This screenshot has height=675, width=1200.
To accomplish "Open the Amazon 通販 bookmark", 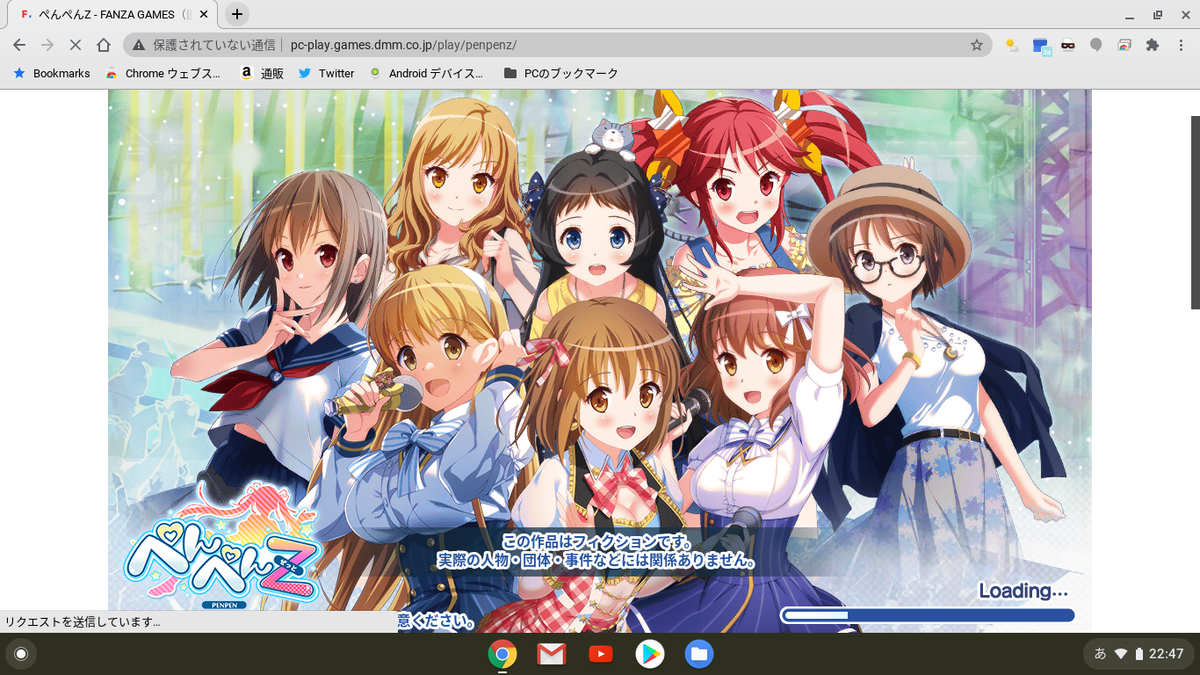I will [262, 73].
